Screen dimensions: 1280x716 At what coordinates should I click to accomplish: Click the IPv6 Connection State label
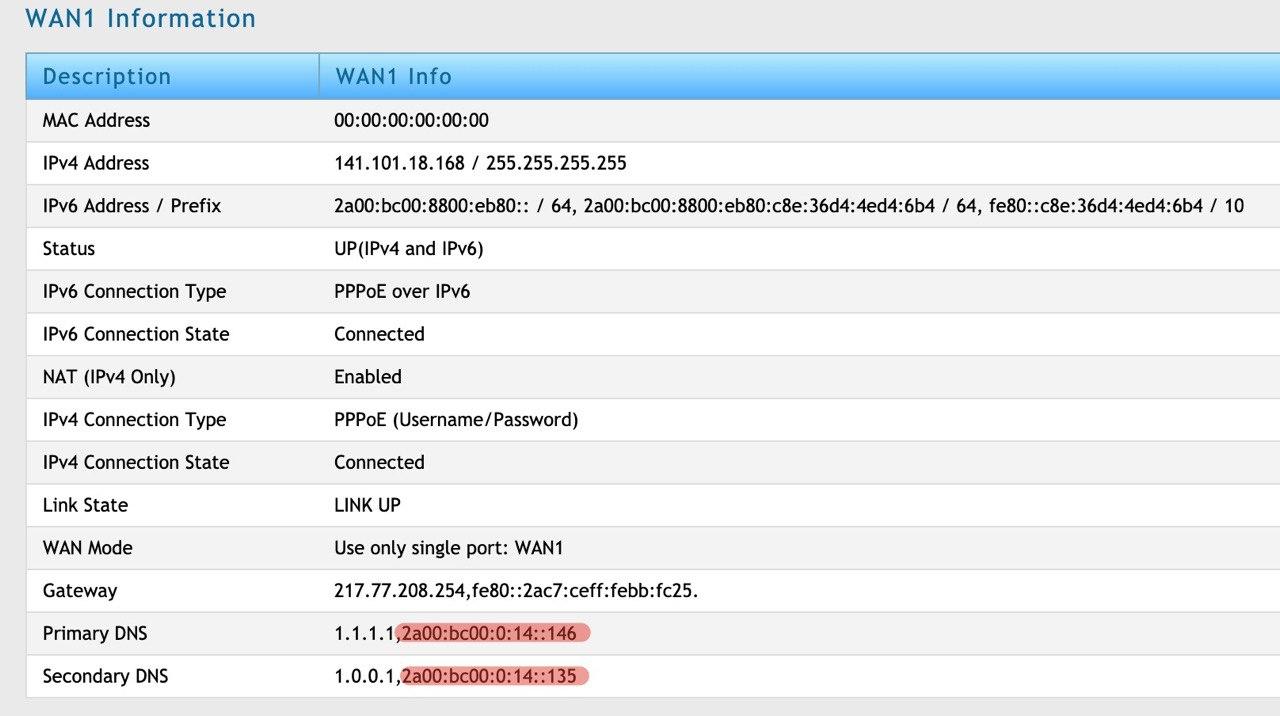[136, 334]
